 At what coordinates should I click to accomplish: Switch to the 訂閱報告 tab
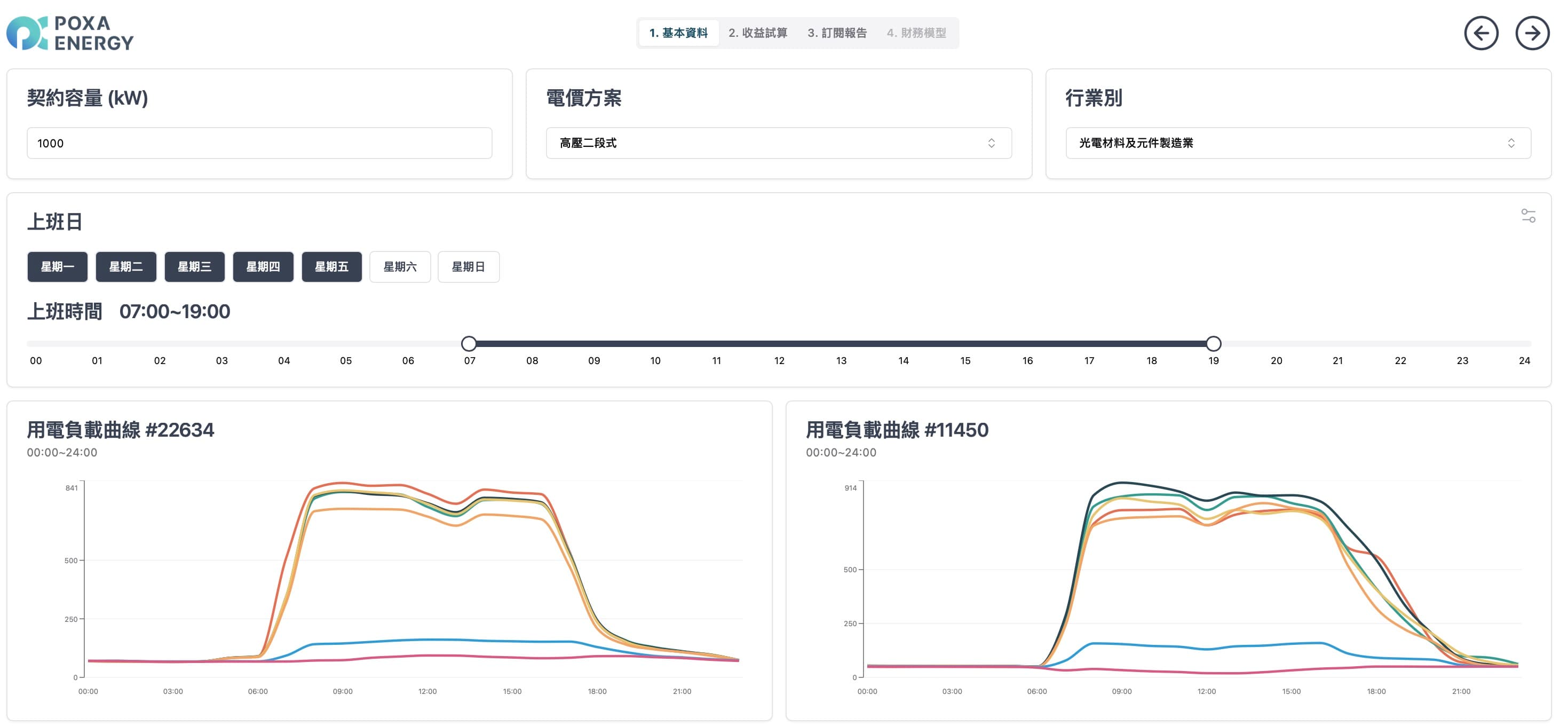(x=837, y=33)
